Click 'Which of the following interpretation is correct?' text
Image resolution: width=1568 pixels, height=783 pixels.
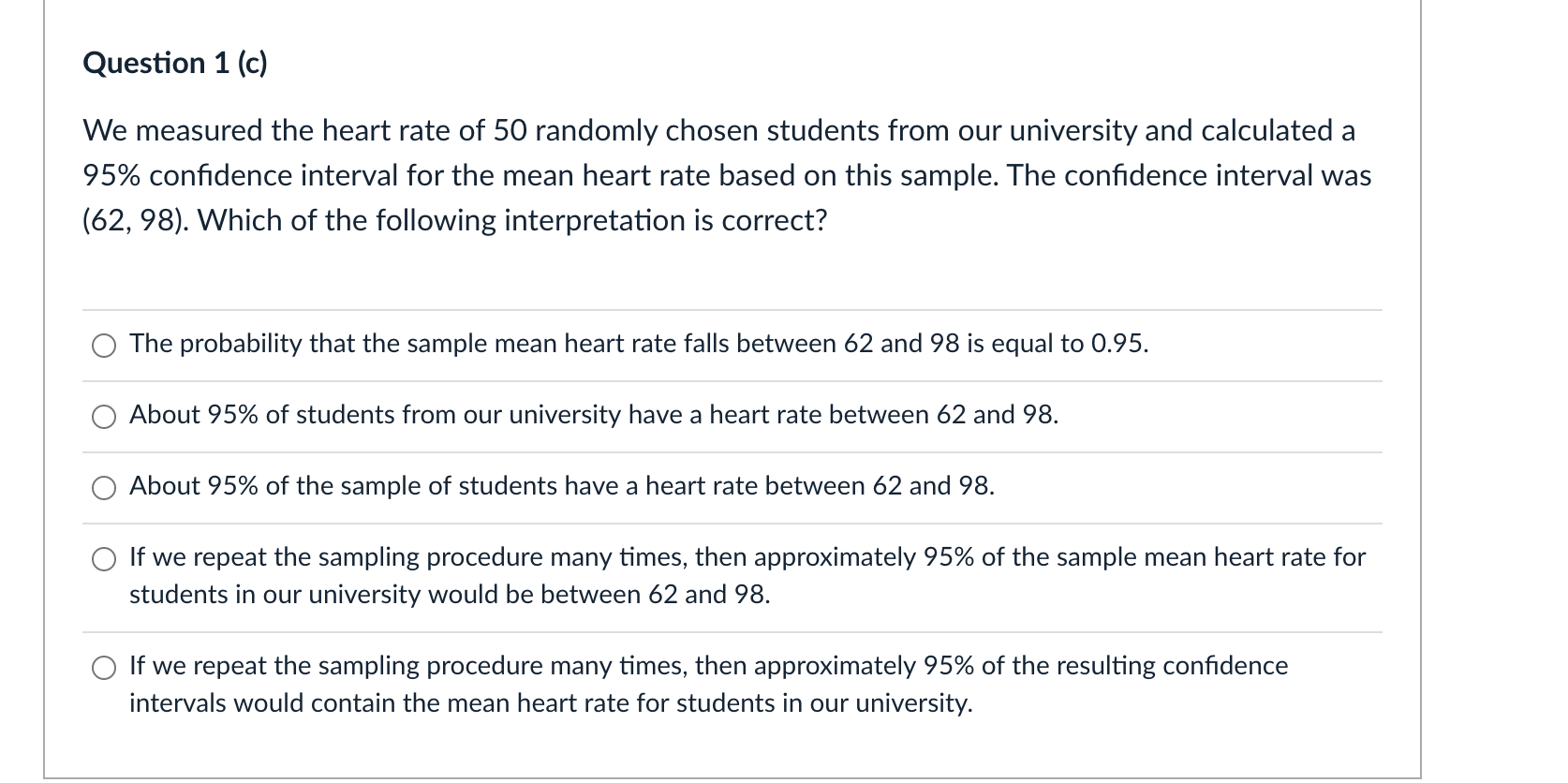(x=512, y=220)
